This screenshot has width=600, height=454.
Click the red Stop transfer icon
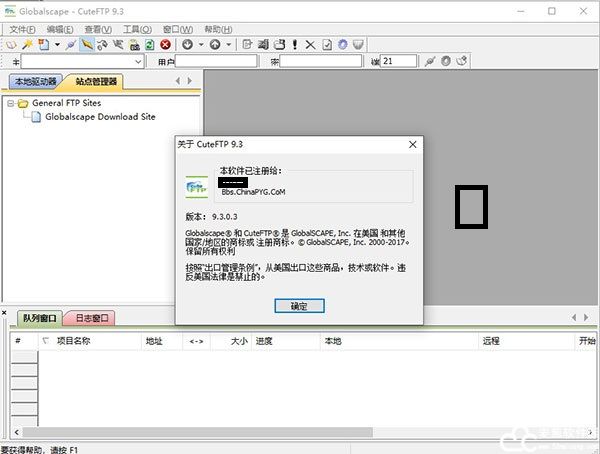165,45
